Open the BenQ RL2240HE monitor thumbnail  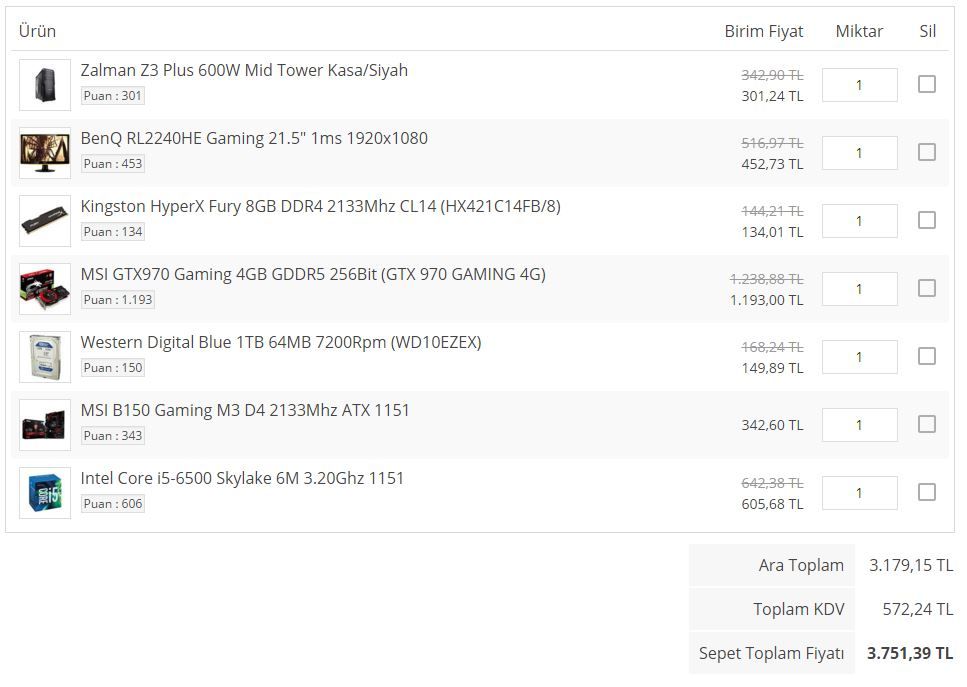click(45, 153)
